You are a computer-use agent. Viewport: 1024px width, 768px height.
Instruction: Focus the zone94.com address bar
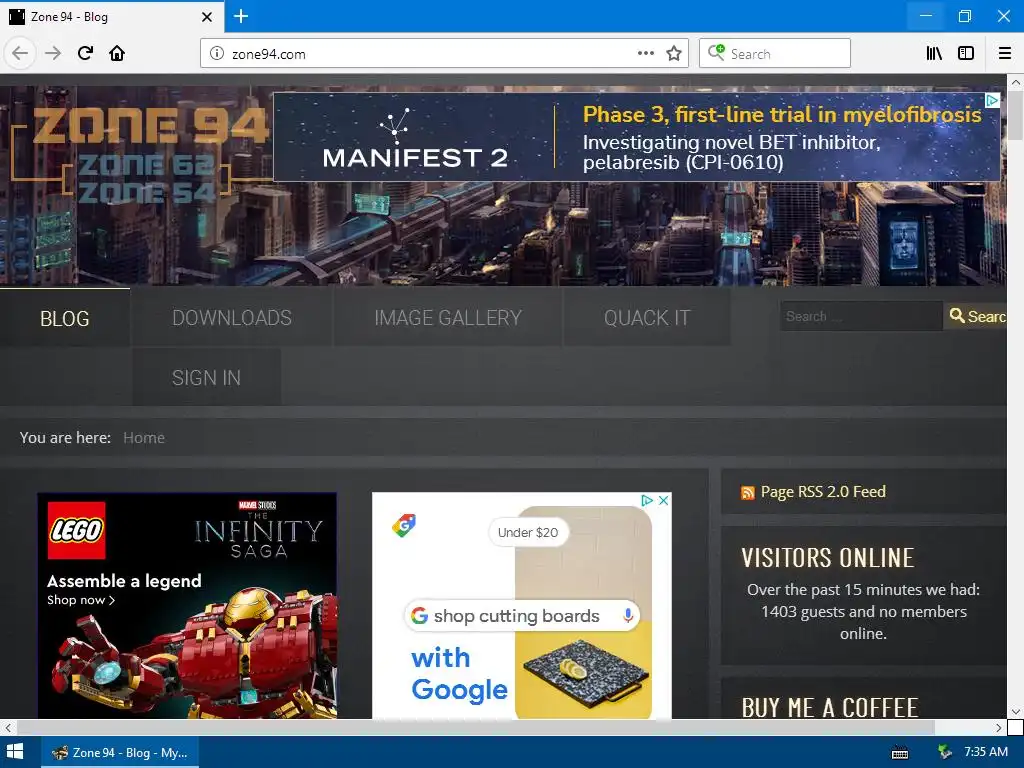(431, 54)
